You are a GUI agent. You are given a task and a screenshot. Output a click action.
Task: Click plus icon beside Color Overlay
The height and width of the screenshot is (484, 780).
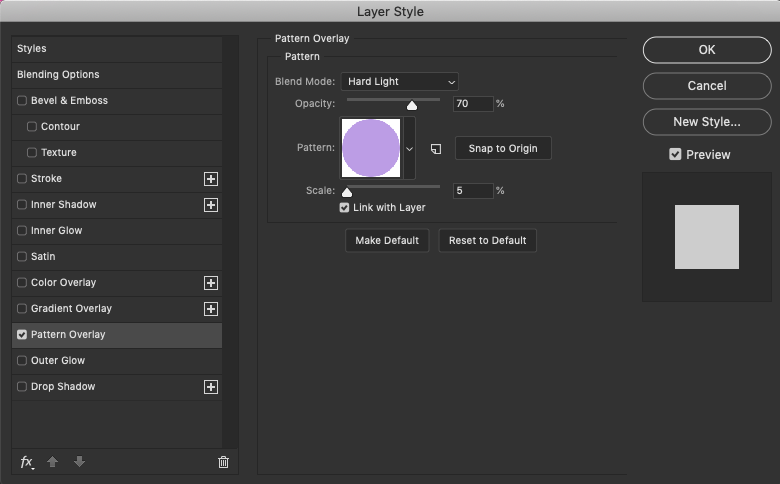pyautogui.click(x=211, y=283)
